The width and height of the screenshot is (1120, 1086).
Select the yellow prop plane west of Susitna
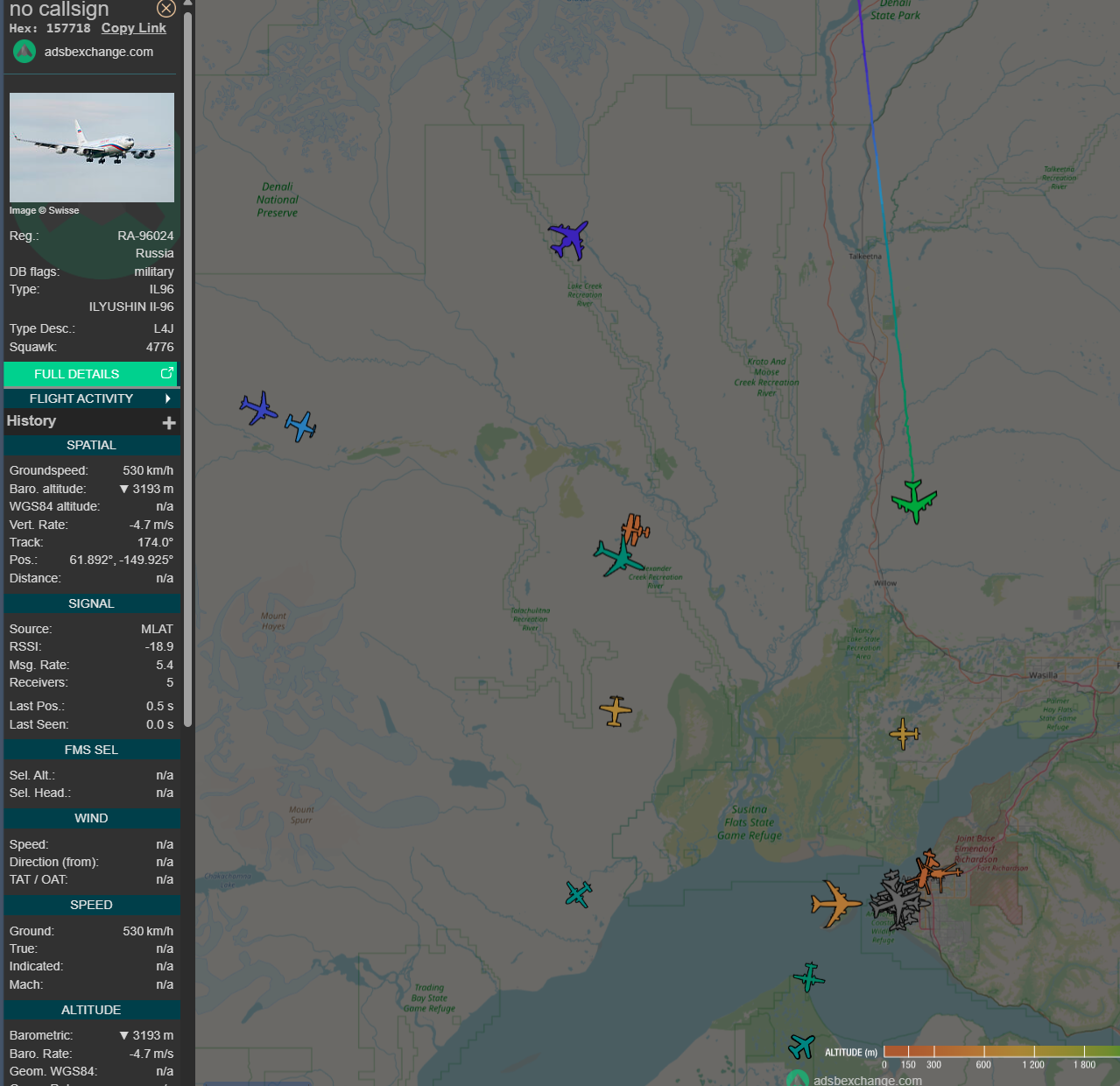coord(616,710)
